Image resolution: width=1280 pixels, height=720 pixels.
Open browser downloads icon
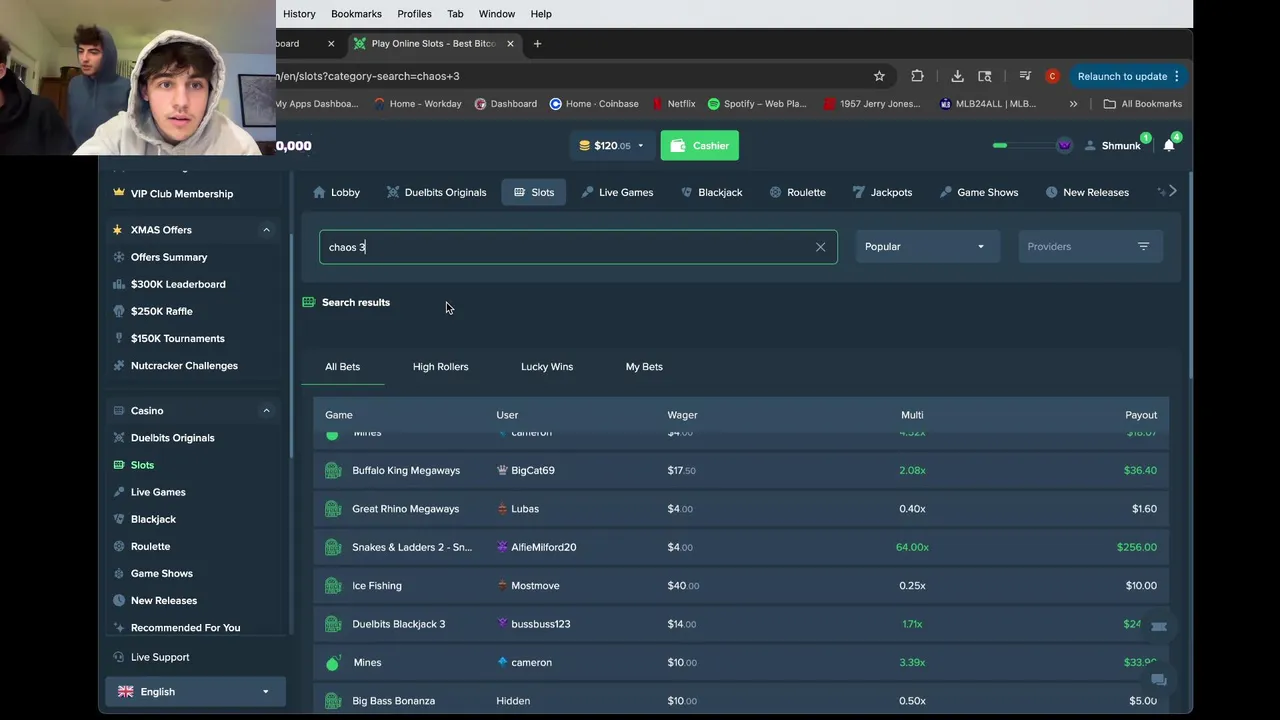click(957, 76)
